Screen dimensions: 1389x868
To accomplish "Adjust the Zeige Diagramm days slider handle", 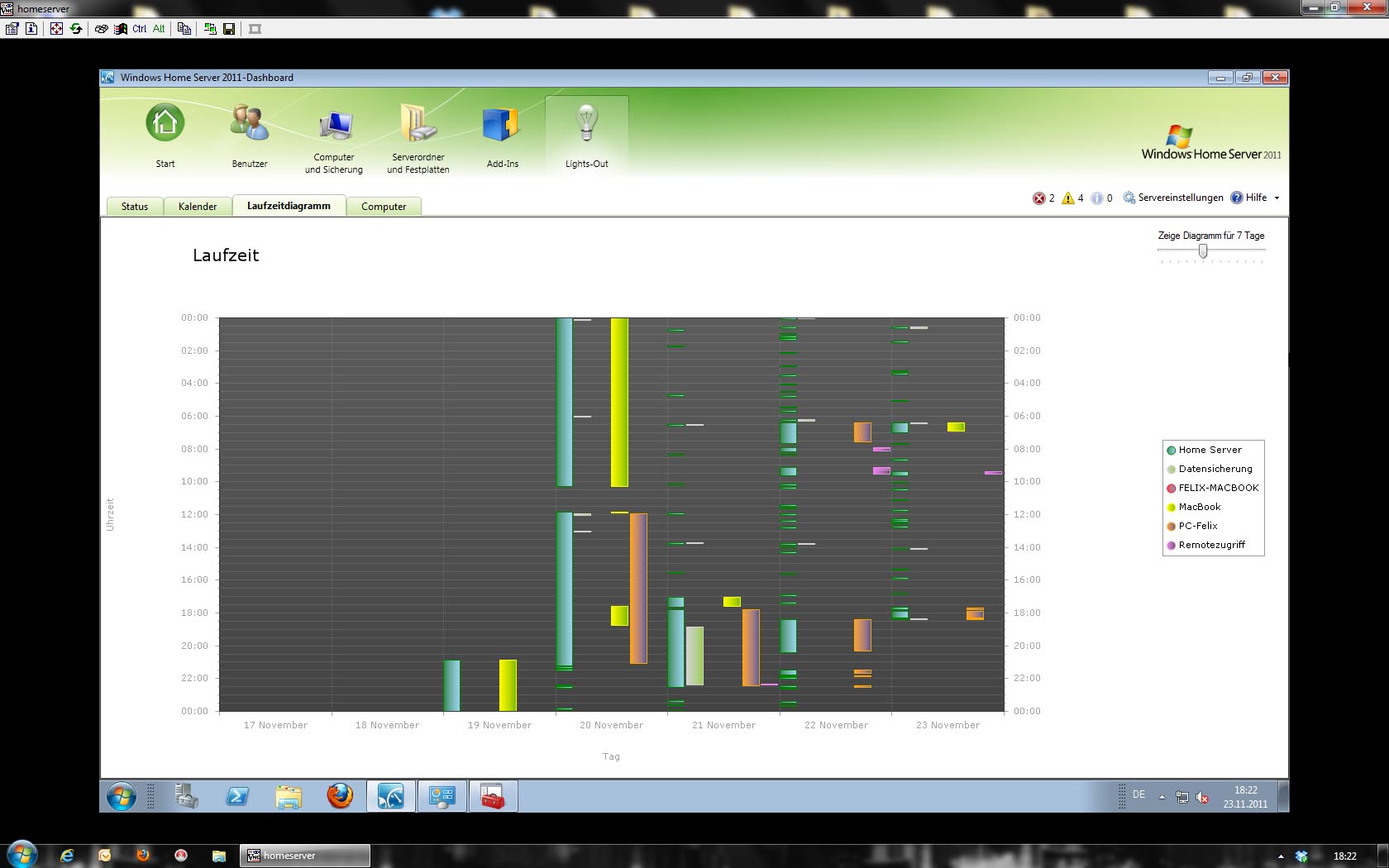I will tap(1203, 250).
